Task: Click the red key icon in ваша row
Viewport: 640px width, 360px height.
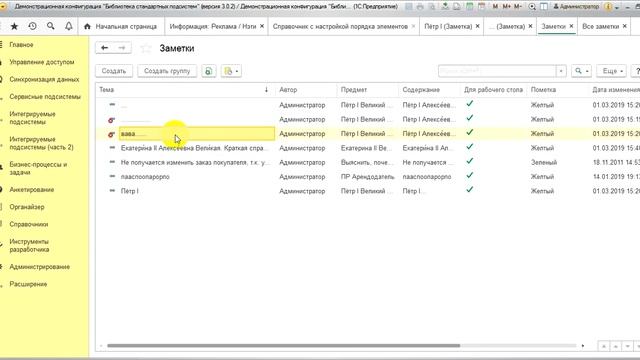Action: pyautogui.click(x=111, y=134)
